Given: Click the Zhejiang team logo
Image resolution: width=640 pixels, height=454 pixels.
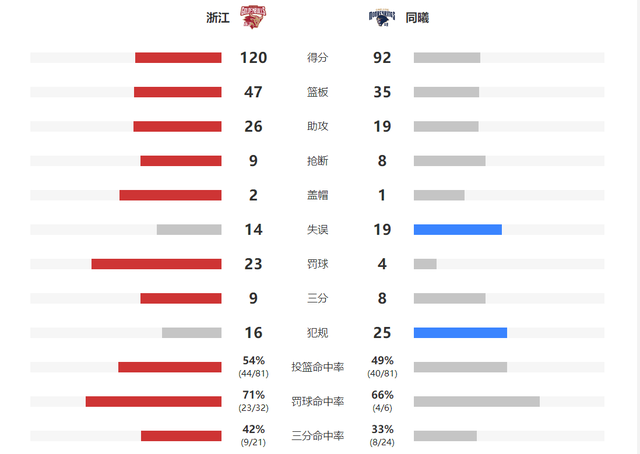Looking at the screenshot, I should click(254, 18).
